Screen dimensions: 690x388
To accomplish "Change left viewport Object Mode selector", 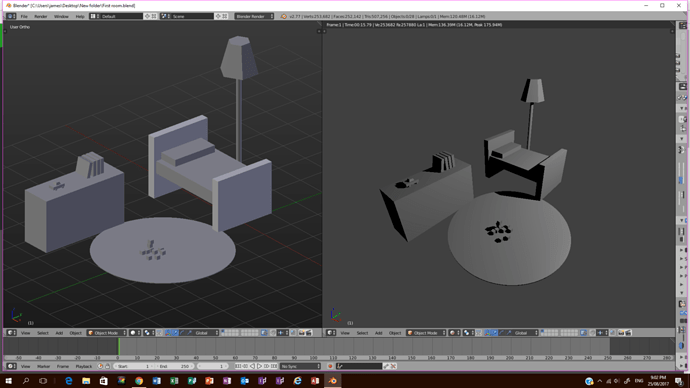I will click(x=106, y=333).
